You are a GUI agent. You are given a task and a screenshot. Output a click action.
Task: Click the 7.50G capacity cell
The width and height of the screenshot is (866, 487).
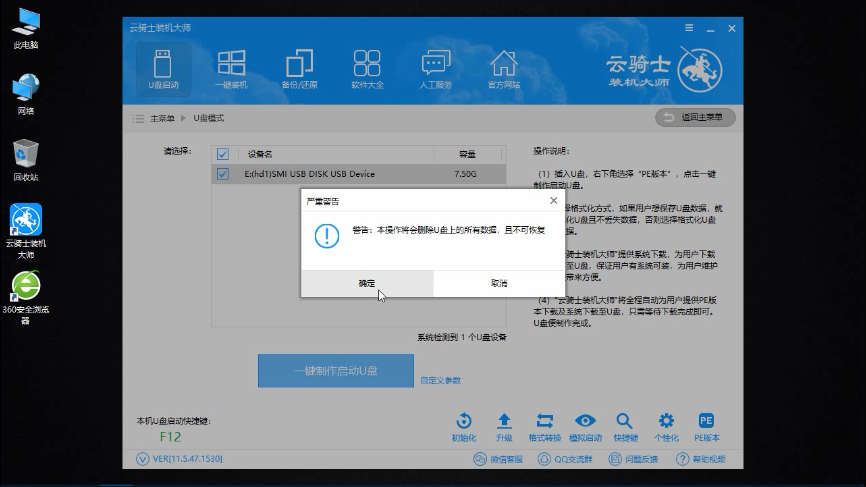click(x=465, y=174)
